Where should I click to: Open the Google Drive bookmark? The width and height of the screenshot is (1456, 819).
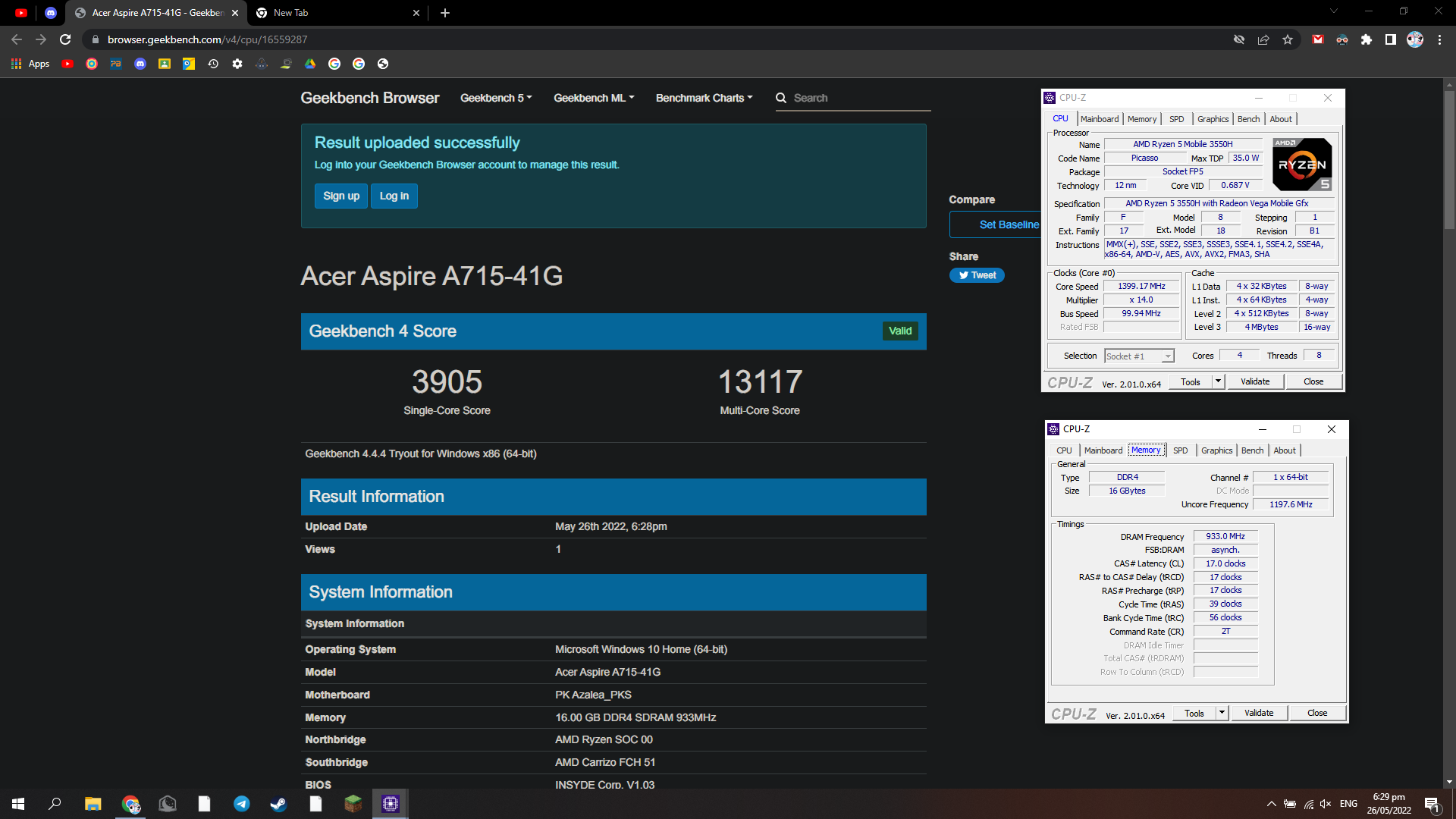pos(310,64)
